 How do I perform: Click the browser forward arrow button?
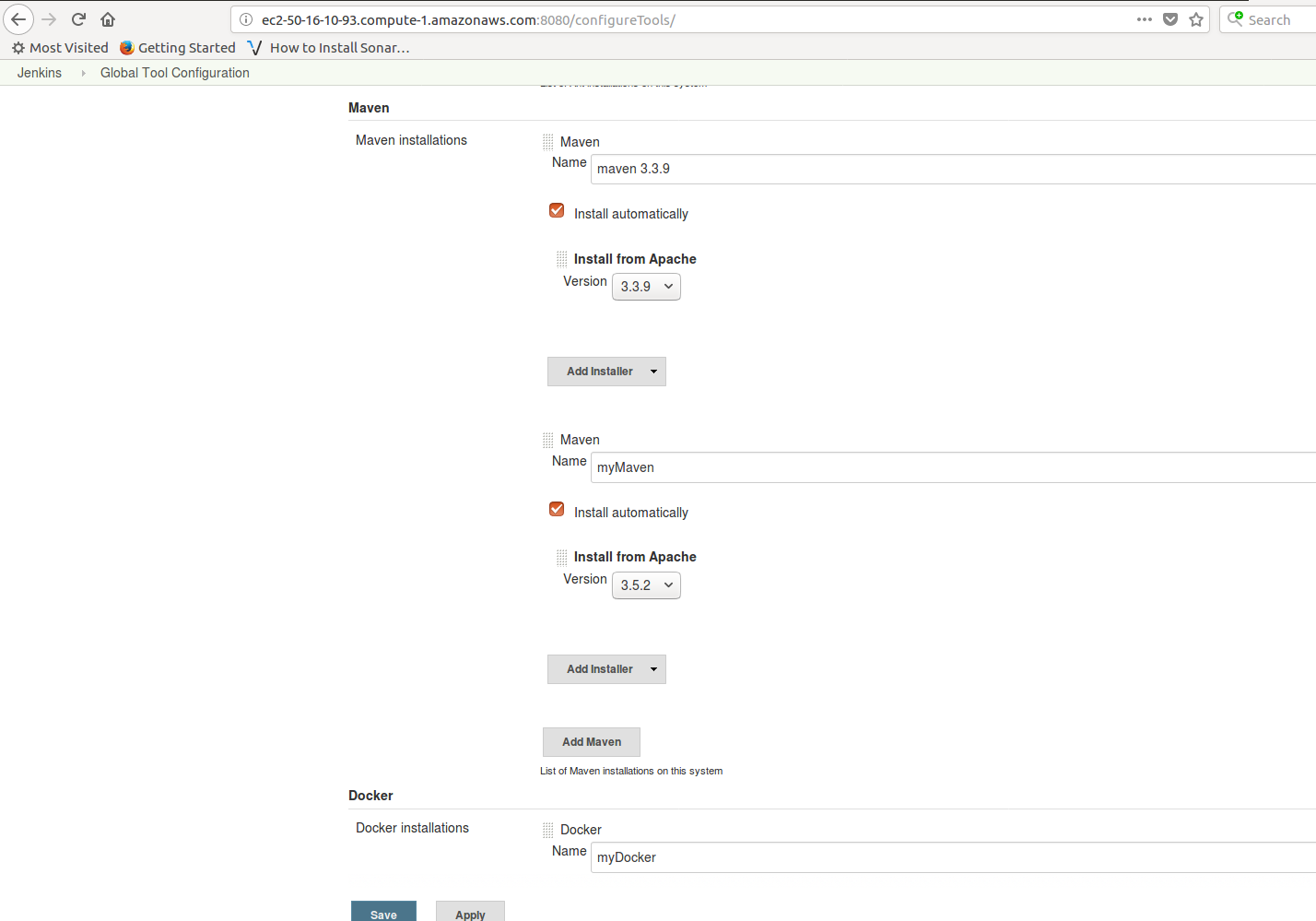click(x=50, y=19)
